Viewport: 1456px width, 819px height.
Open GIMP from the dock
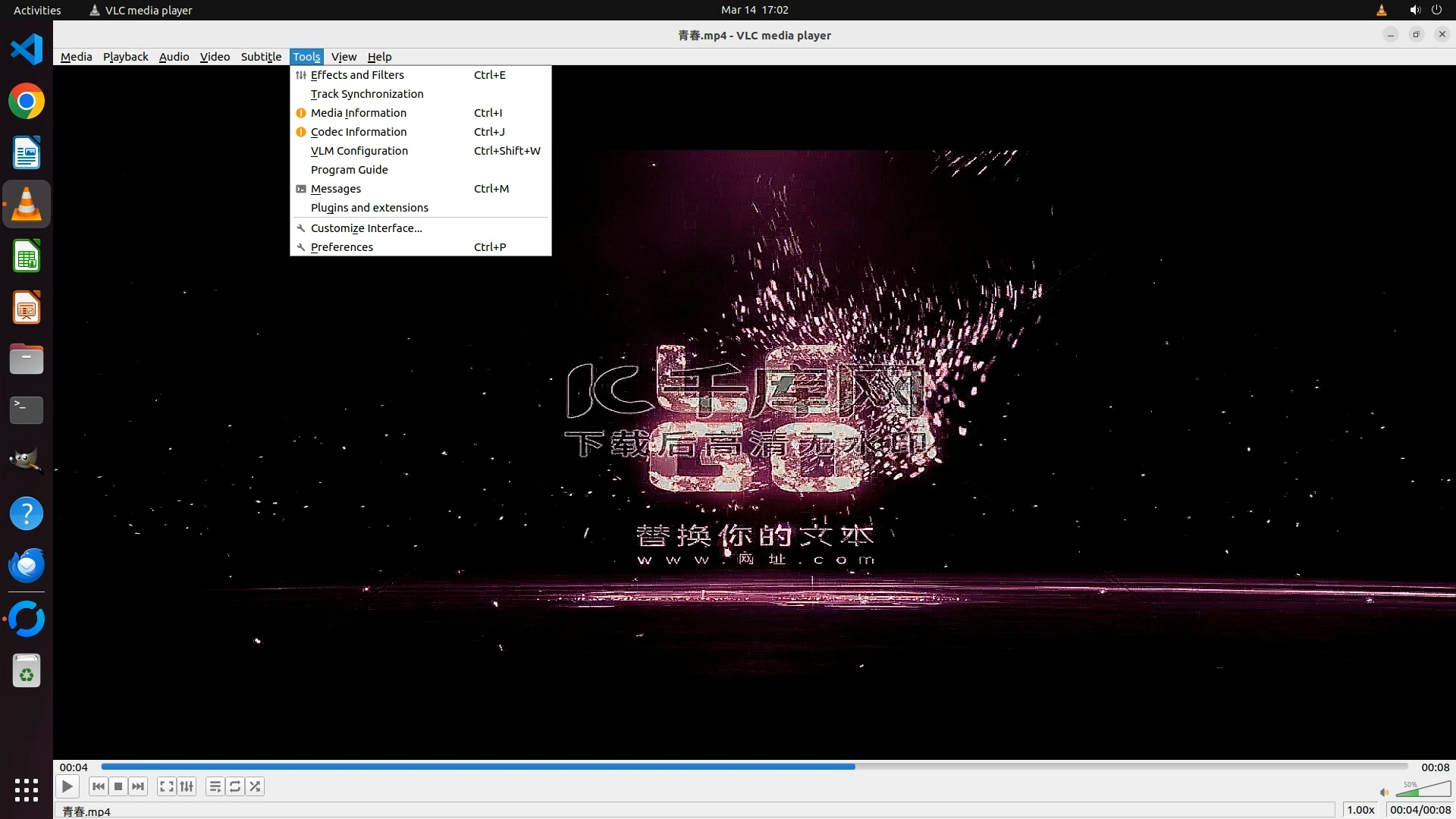click(27, 460)
